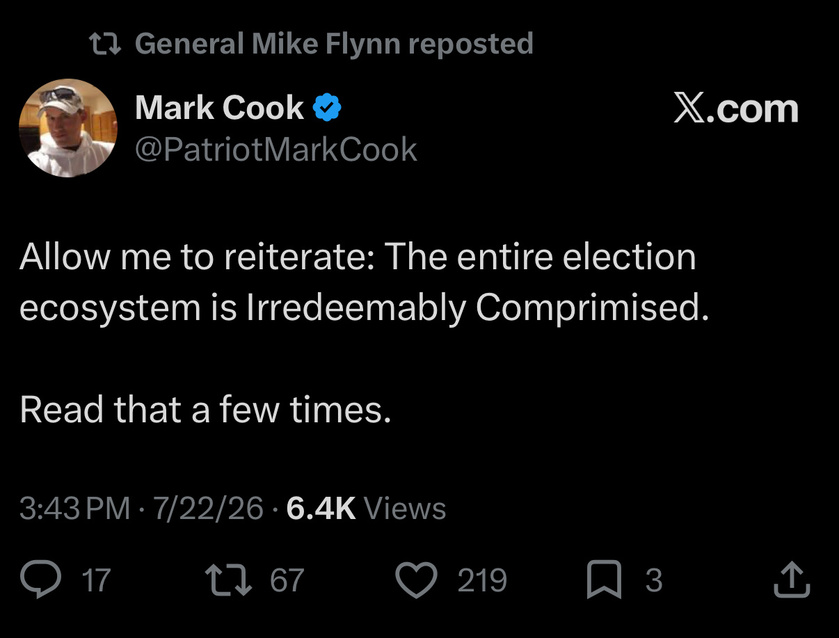Image resolution: width=839 pixels, height=638 pixels.
Task: Open the share upload arrow icon
Action: point(792,579)
